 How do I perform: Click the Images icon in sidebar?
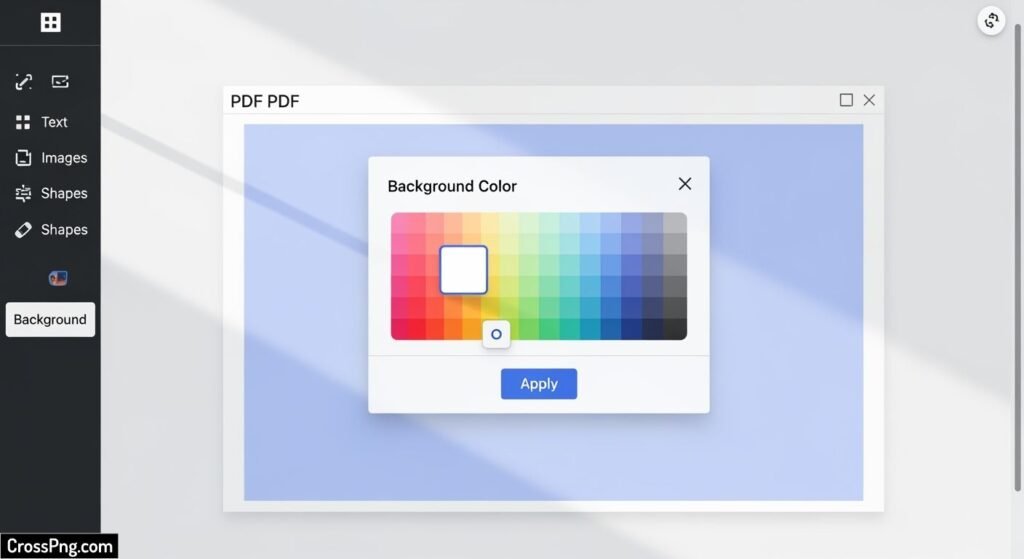click(23, 157)
